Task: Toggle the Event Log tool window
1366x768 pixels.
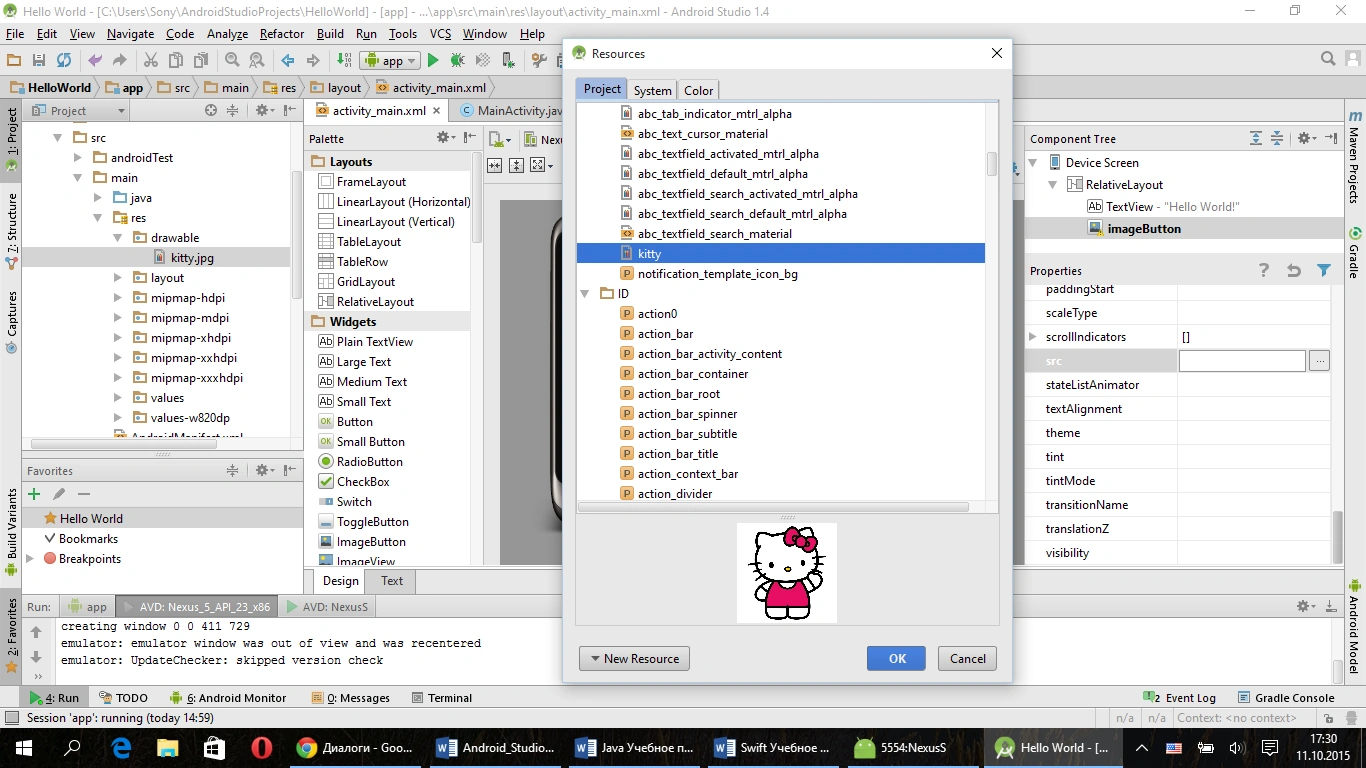Action: click(x=1180, y=698)
